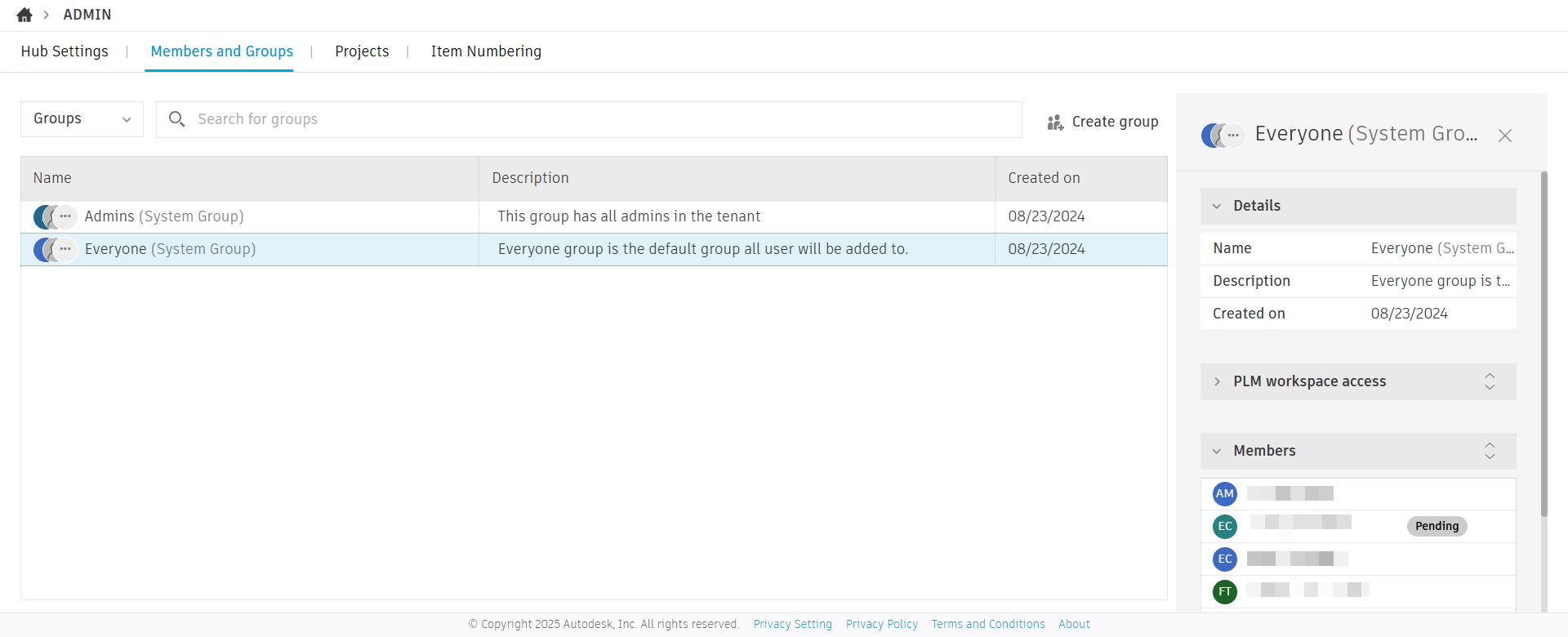The image size is (1568, 637).
Task: Close the Everyone group details panel
Action: coord(1505,136)
